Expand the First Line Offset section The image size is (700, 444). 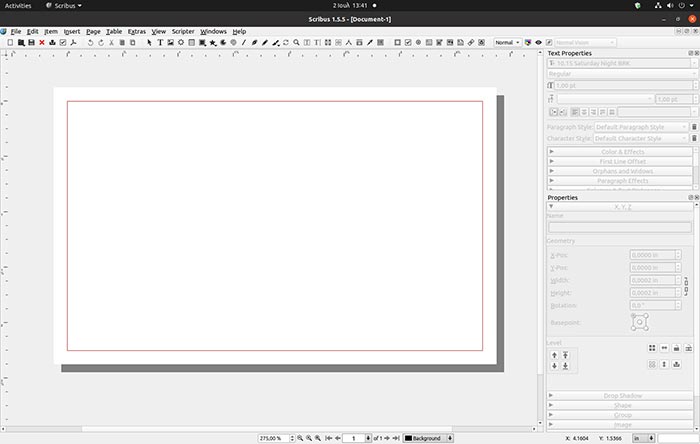pyautogui.click(x=620, y=162)
